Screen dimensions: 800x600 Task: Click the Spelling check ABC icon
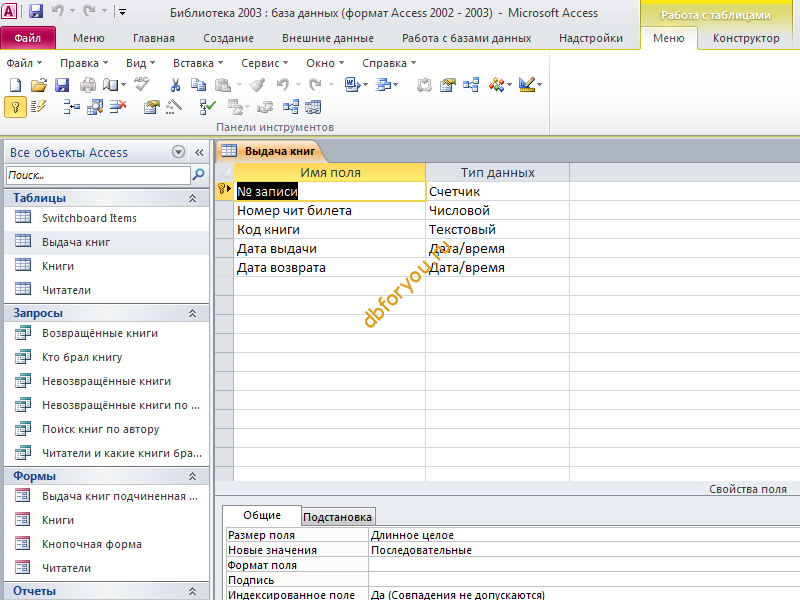[x=142, y=84]
